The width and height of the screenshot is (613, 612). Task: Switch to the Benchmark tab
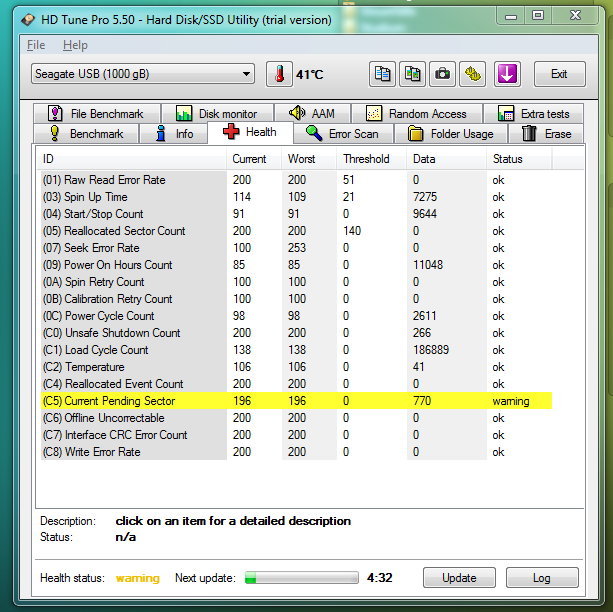(86, 134)
